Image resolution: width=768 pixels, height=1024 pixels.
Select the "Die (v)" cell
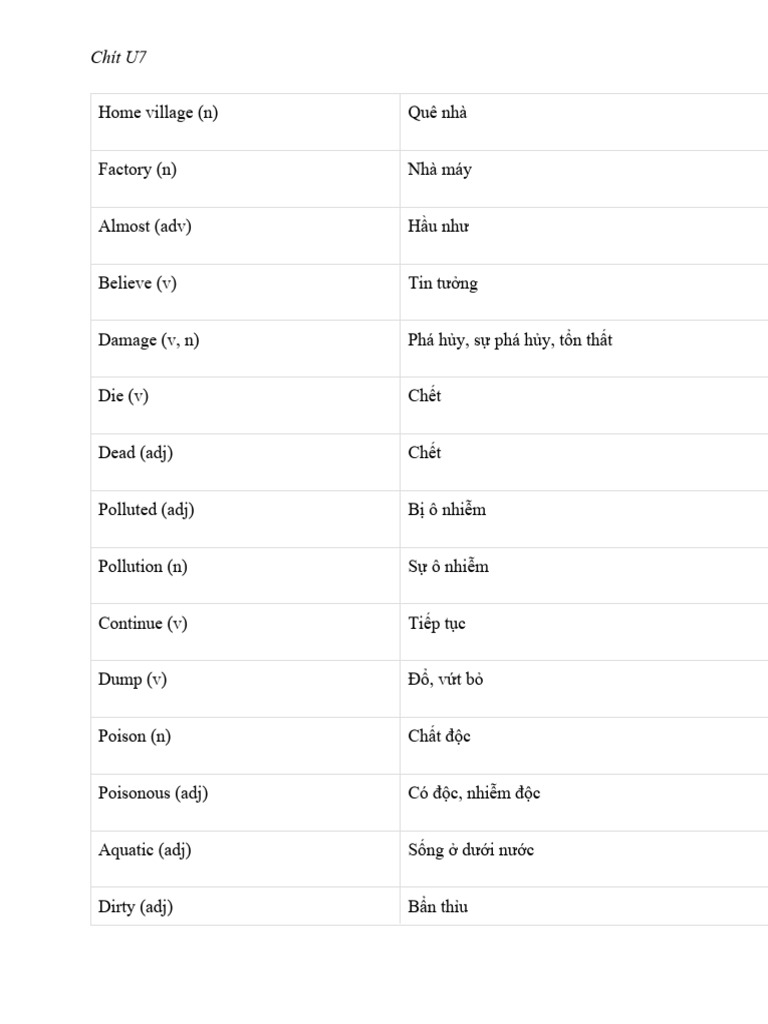coord(123,396)
